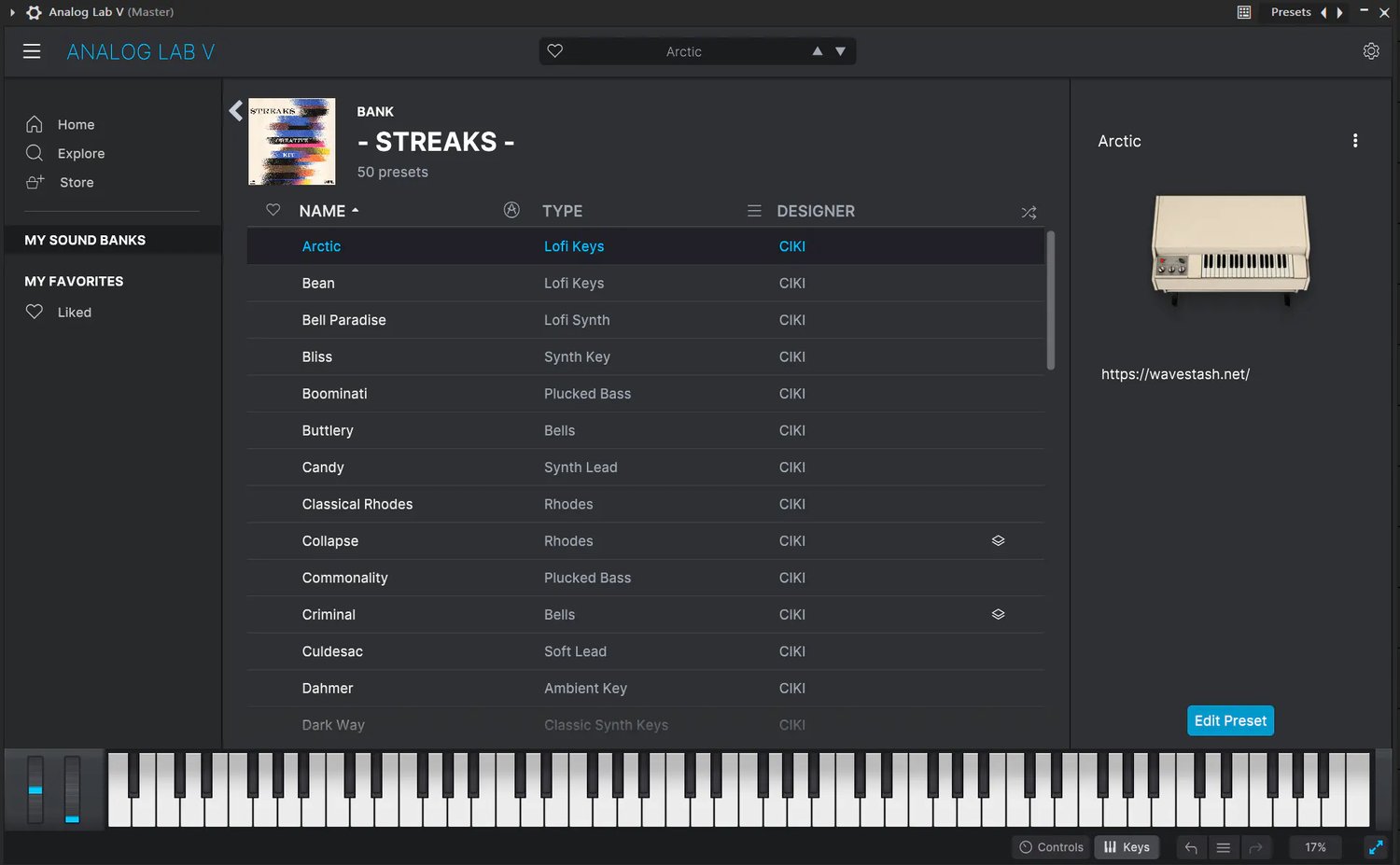Click the mod wheel slider
Viewport: 1400px width, 865px height.
click(72, 789)
